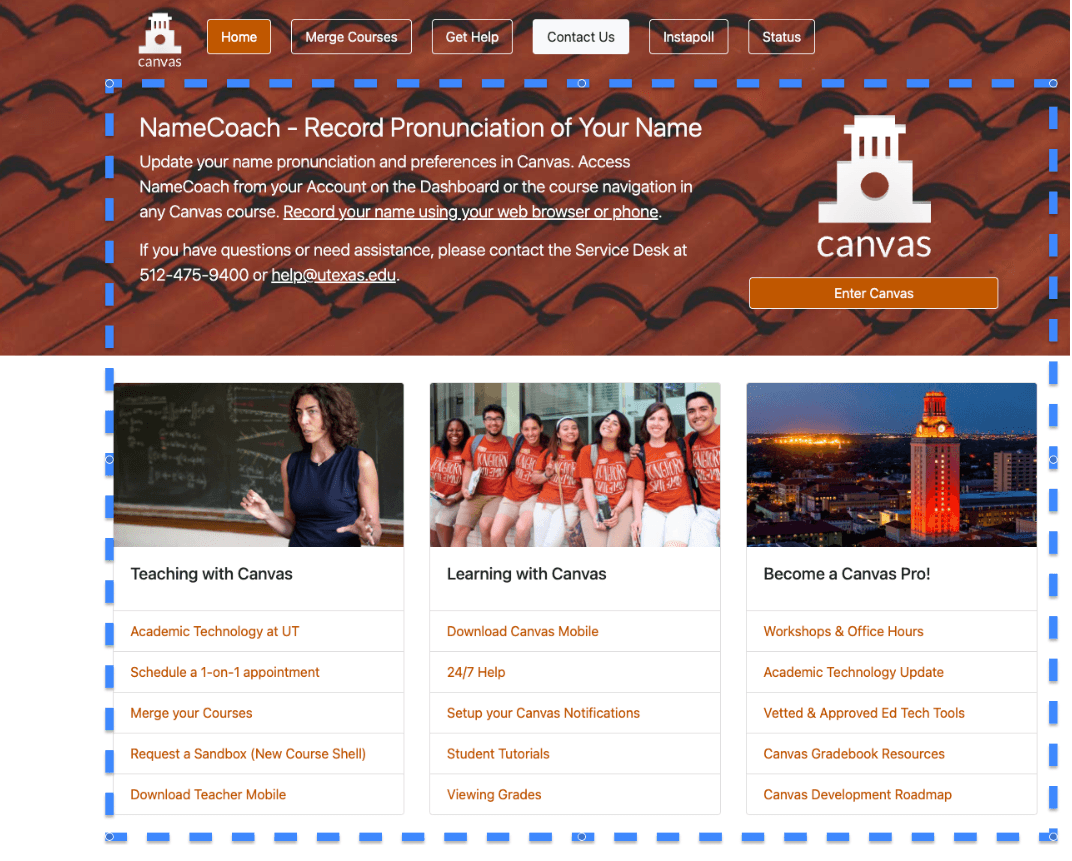Open Canvas Development Roadmap link

(x=858, y=795)
